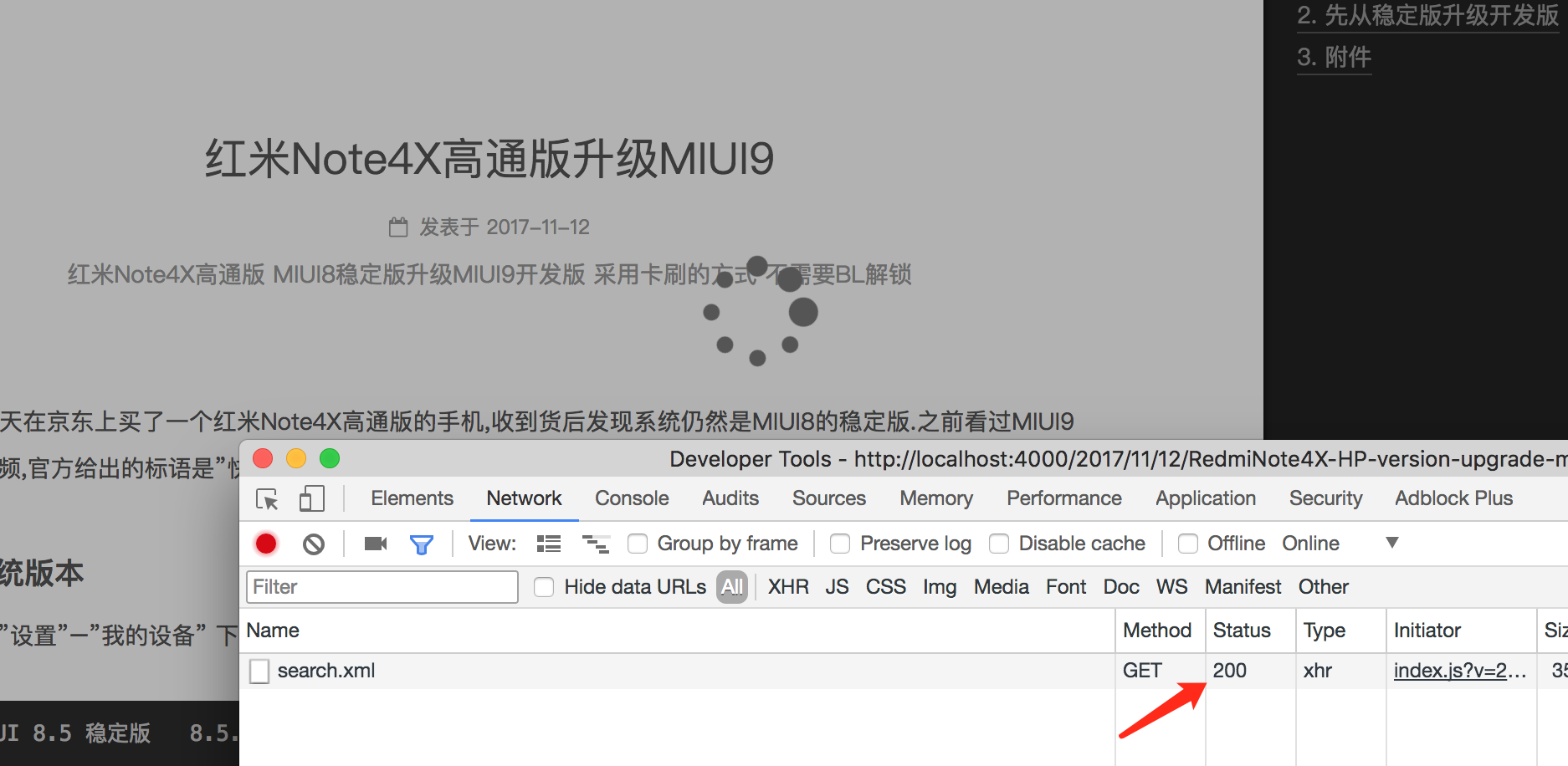Stop recording network log with red button
Screen dimensions: 1568x766
click(266, 544)
